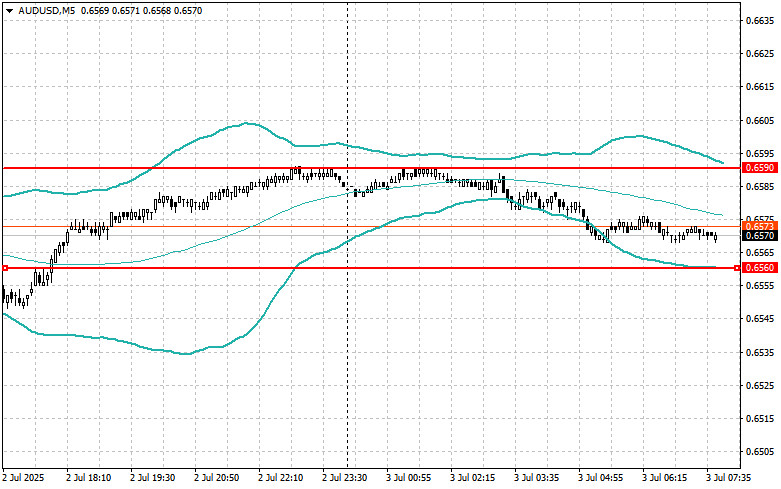Grab the left handle of 0.6560 line
The width and height of the screenshot is (781, 489).
tap(5, 268)
